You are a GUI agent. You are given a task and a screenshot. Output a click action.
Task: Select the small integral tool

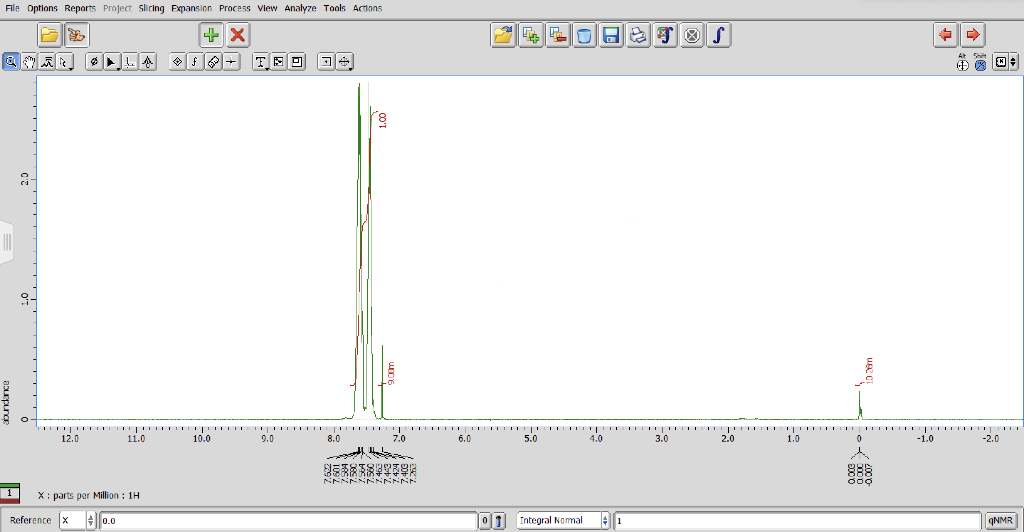click(195, 62)
